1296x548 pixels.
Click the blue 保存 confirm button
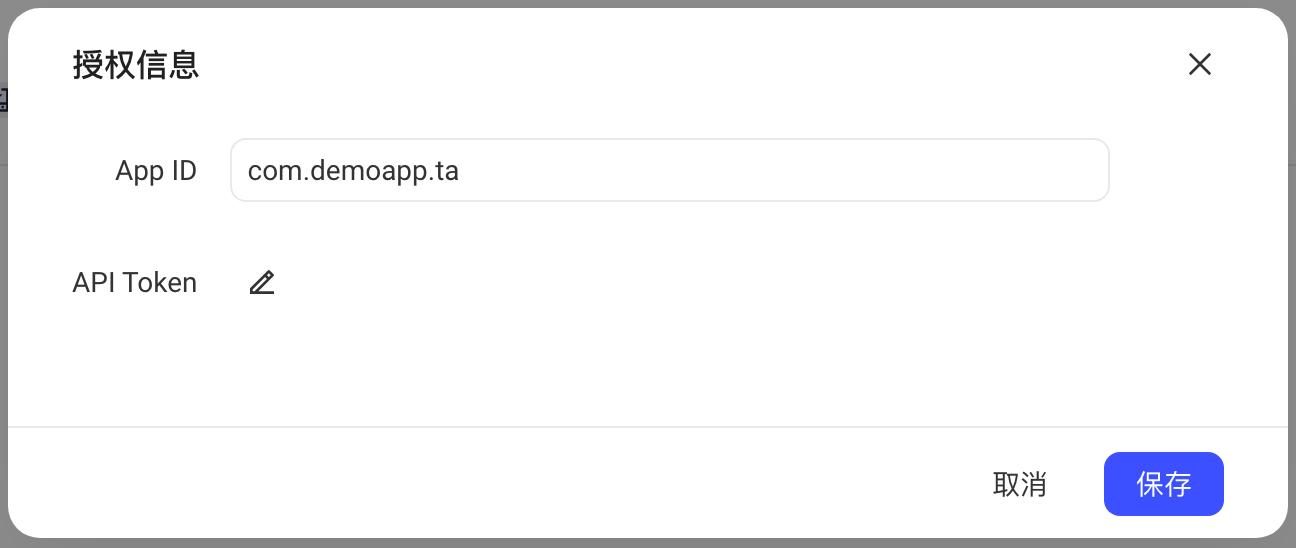[1164, 484]
